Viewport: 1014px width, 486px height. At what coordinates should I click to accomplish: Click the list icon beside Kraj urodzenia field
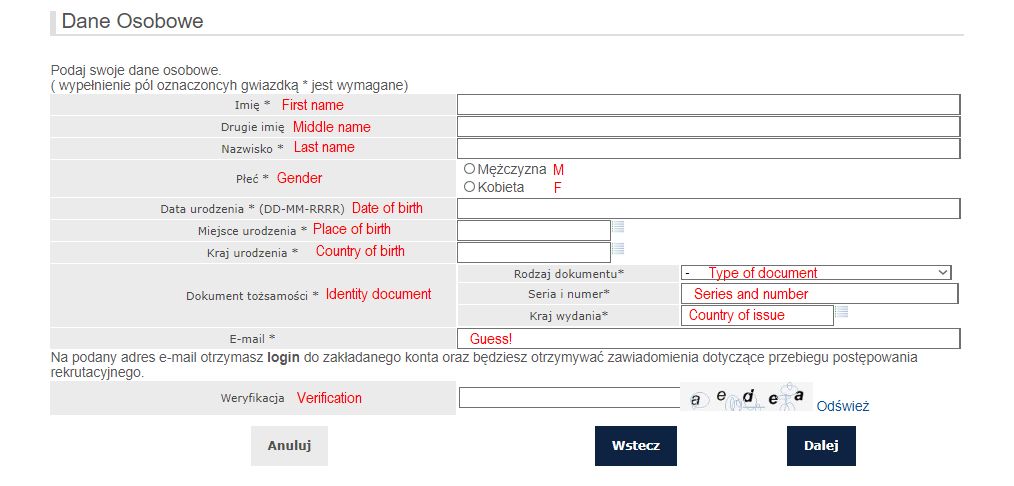tap(618, 249)
